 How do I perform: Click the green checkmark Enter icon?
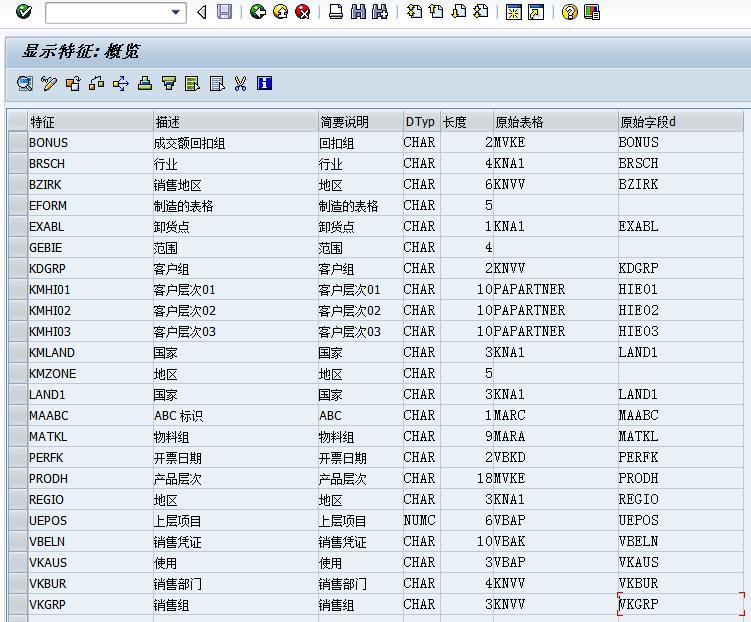click(23, 11)
